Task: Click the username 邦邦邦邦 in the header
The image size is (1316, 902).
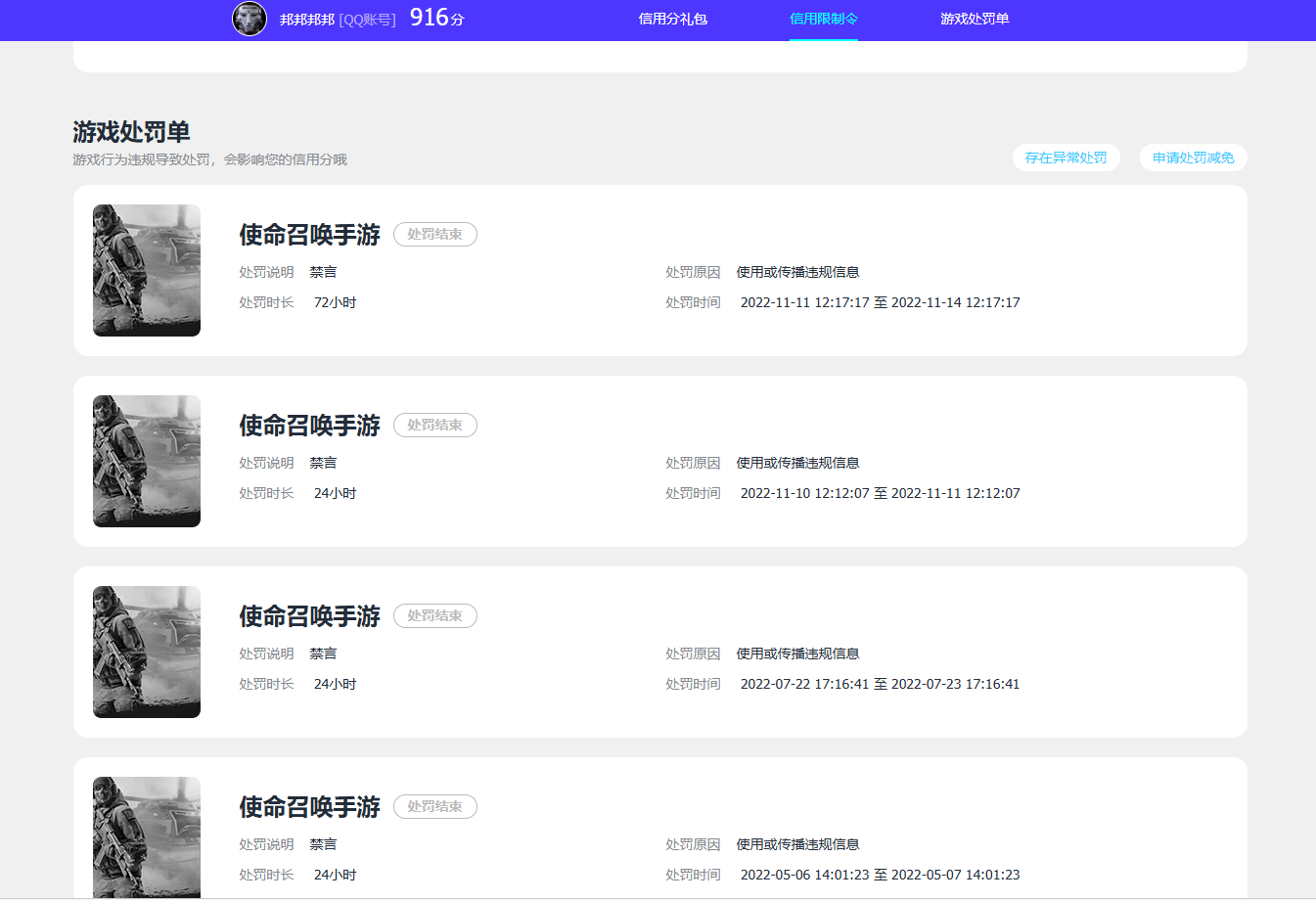Action: click(x=307, y=20)
